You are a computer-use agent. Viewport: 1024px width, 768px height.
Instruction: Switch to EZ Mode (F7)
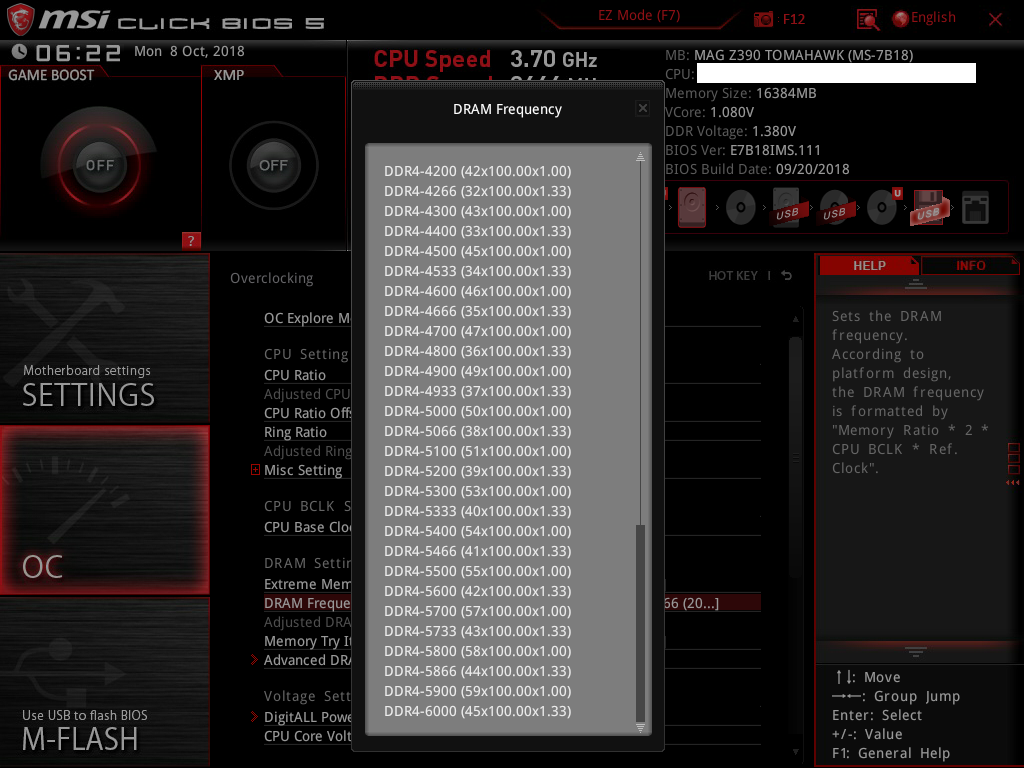pos(639,16)
